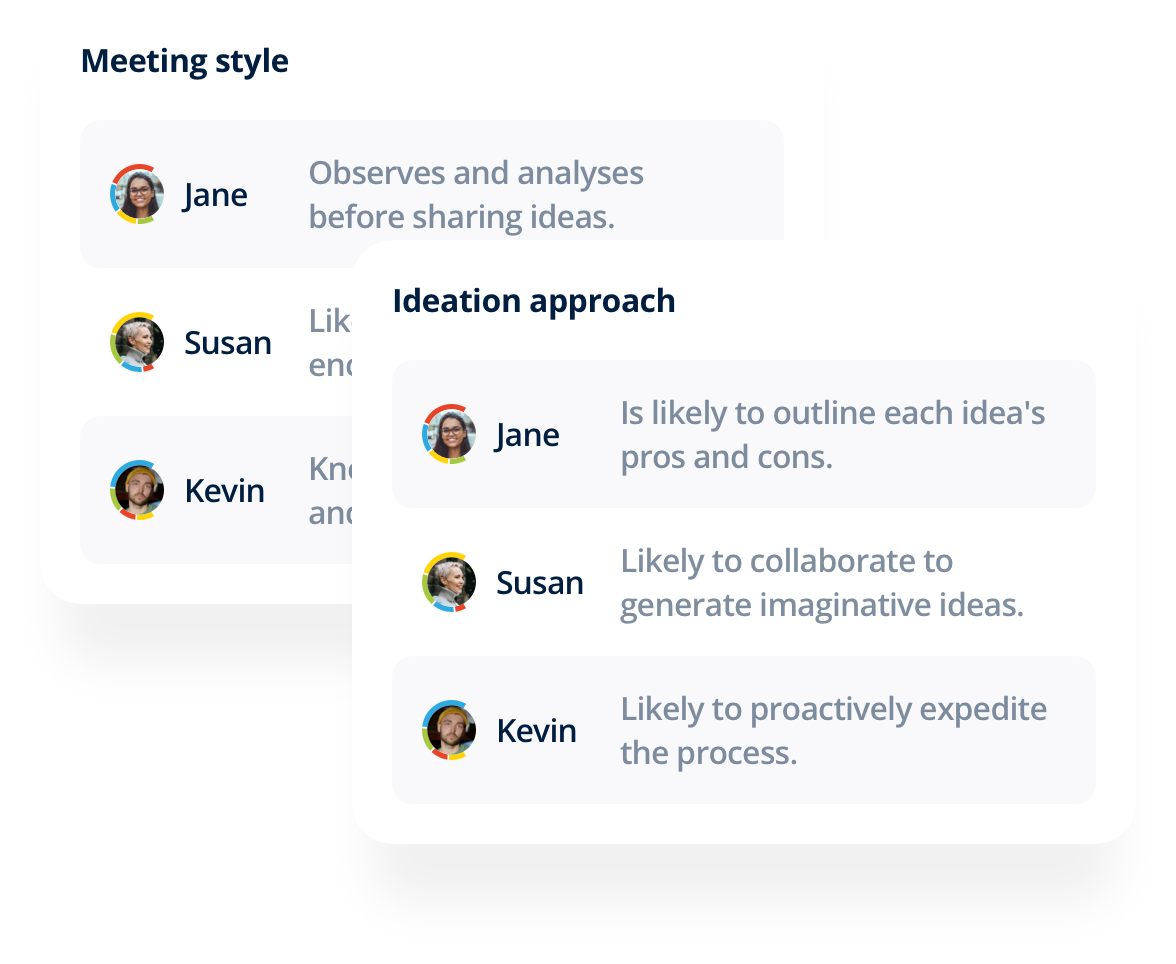Viewport: 1176px width, 964px height.
Task: Click Jane's avatar in Meeting style card
Action: coord(137,194)
